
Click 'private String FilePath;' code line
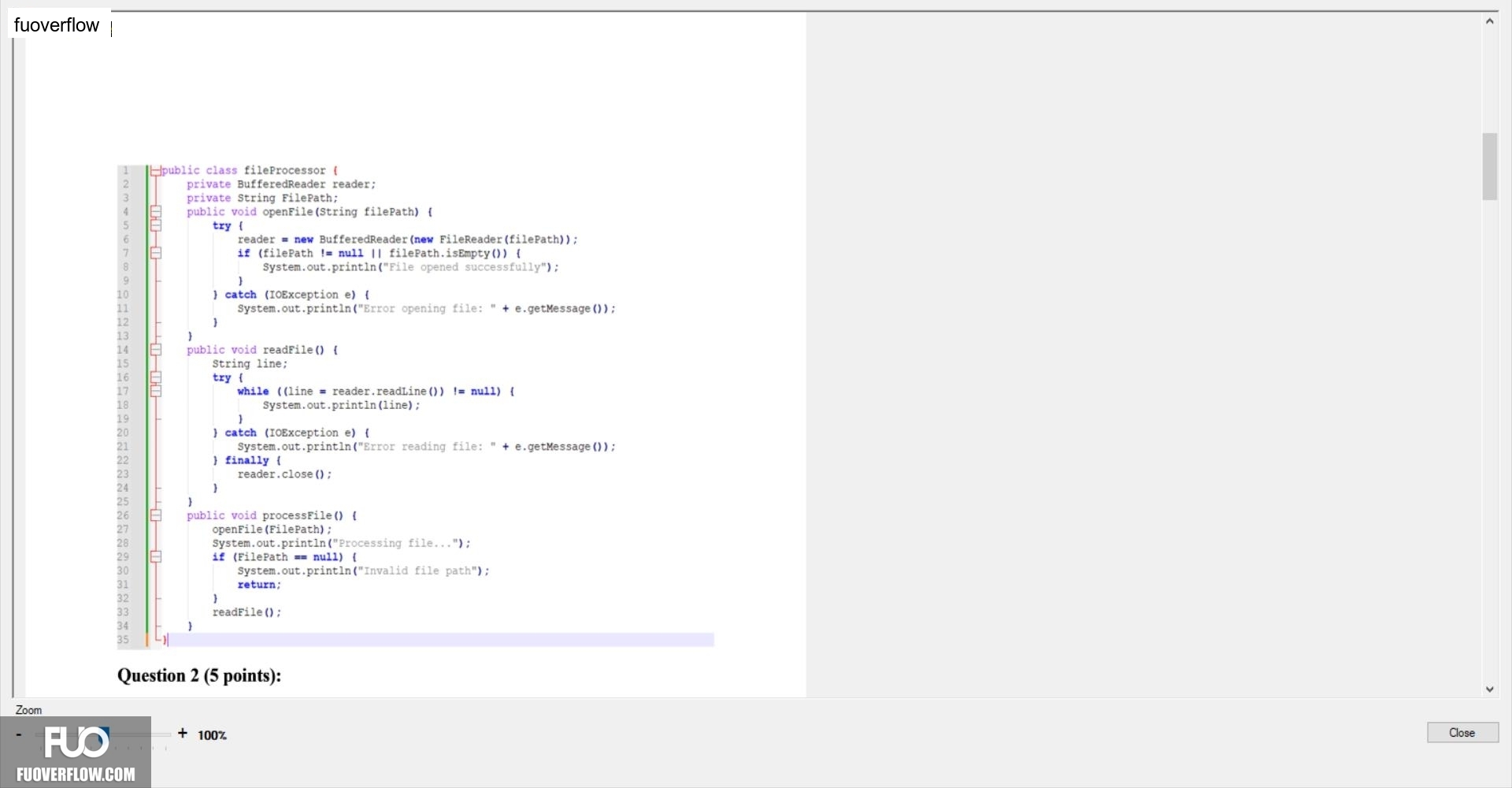click(262, 198)
